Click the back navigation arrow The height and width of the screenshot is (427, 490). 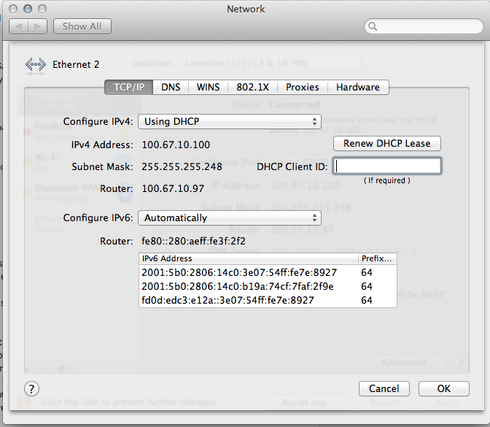(x=19, y=26)
